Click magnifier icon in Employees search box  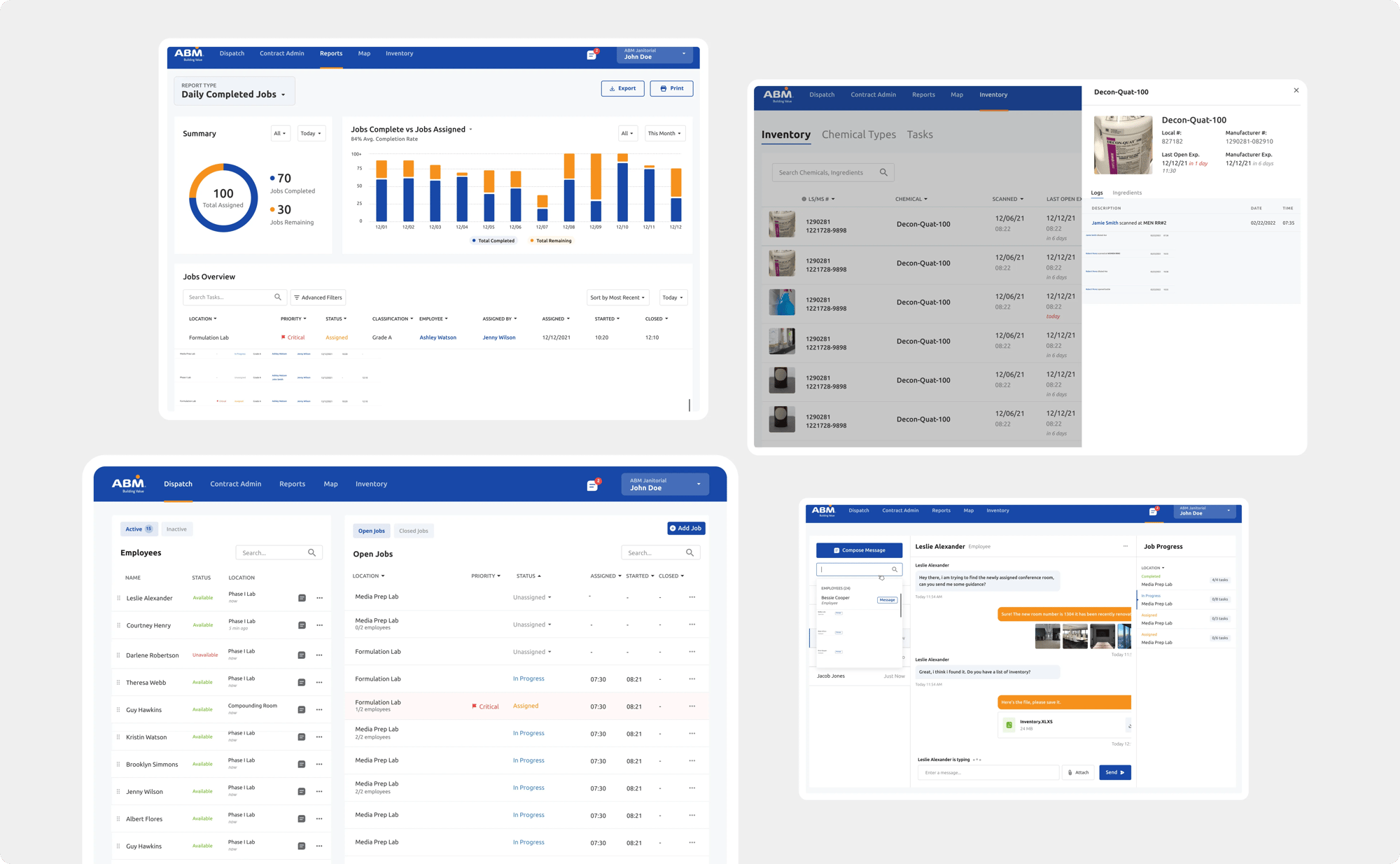coord(312,553)
